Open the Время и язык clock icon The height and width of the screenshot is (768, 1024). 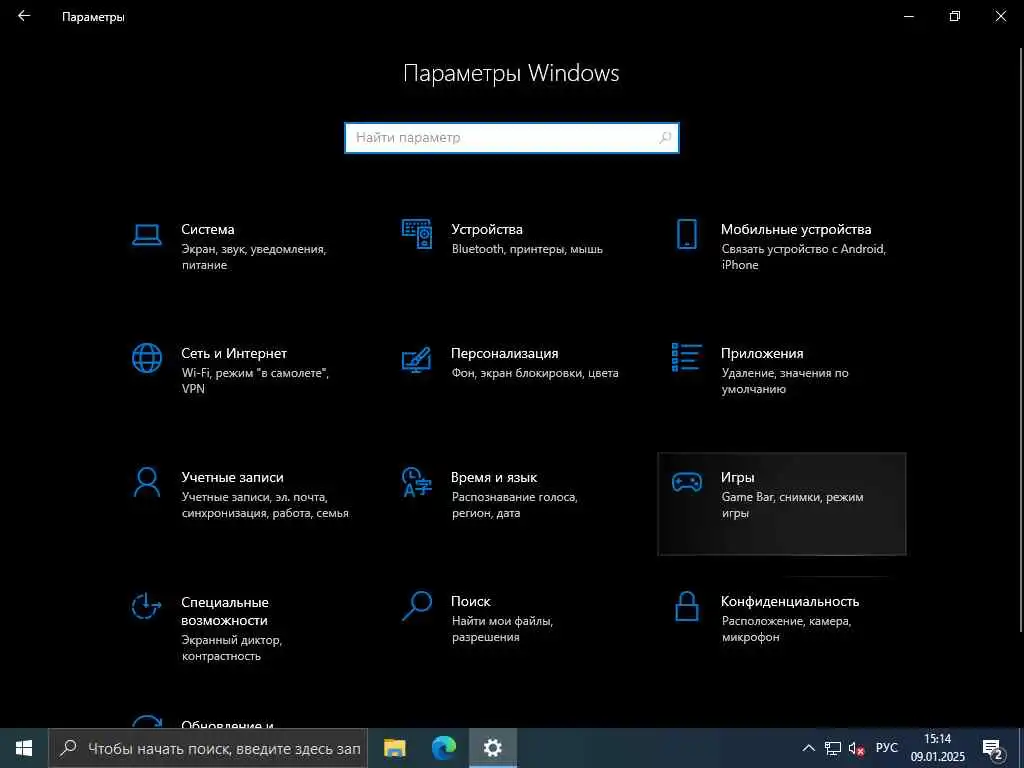(x=417, y=482)
